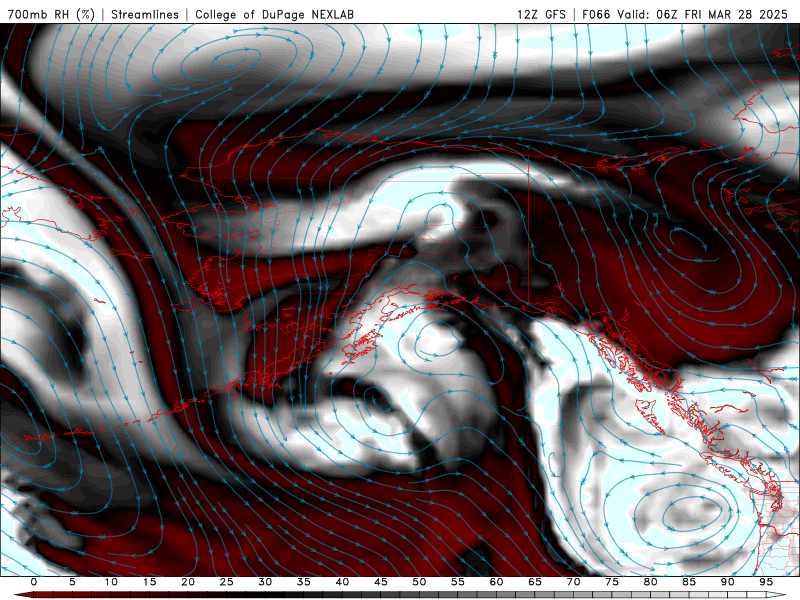
Task: Click the "25" colorbar scale label
Action: click(227, 582)
